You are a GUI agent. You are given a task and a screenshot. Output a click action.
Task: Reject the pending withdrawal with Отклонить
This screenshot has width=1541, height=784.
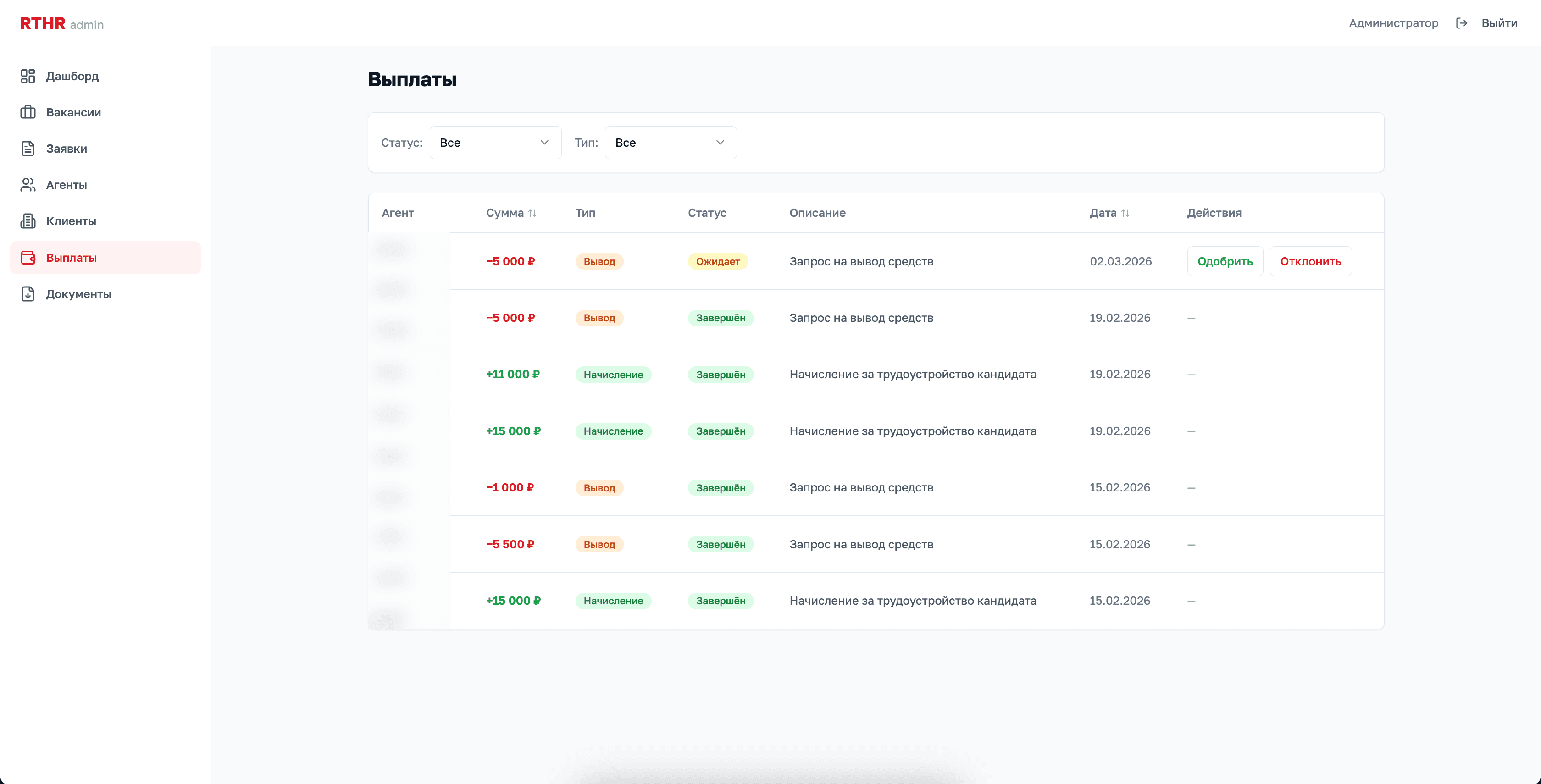(1310, 261)
